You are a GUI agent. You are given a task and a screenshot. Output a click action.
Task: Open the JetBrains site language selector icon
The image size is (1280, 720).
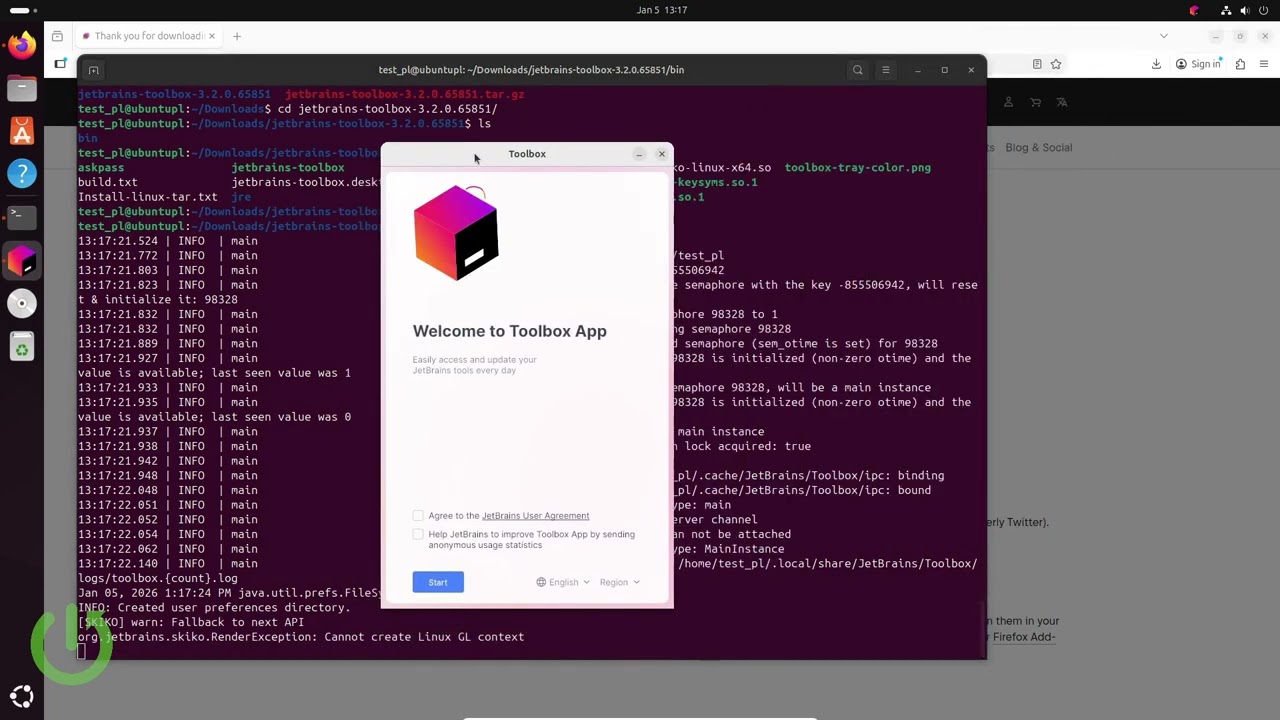point(1062,102)
